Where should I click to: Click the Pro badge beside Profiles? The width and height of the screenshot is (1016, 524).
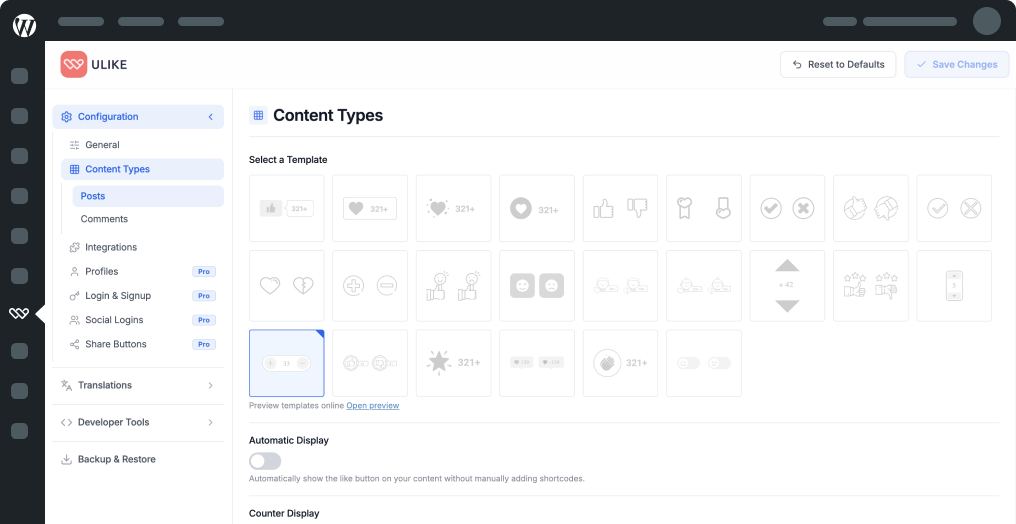coord(204,271)
